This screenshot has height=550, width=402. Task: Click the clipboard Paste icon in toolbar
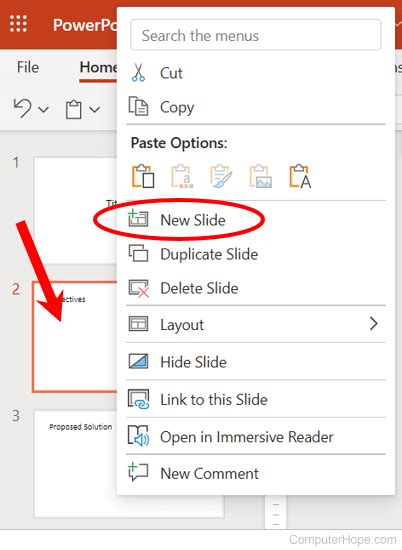[74, 109]
